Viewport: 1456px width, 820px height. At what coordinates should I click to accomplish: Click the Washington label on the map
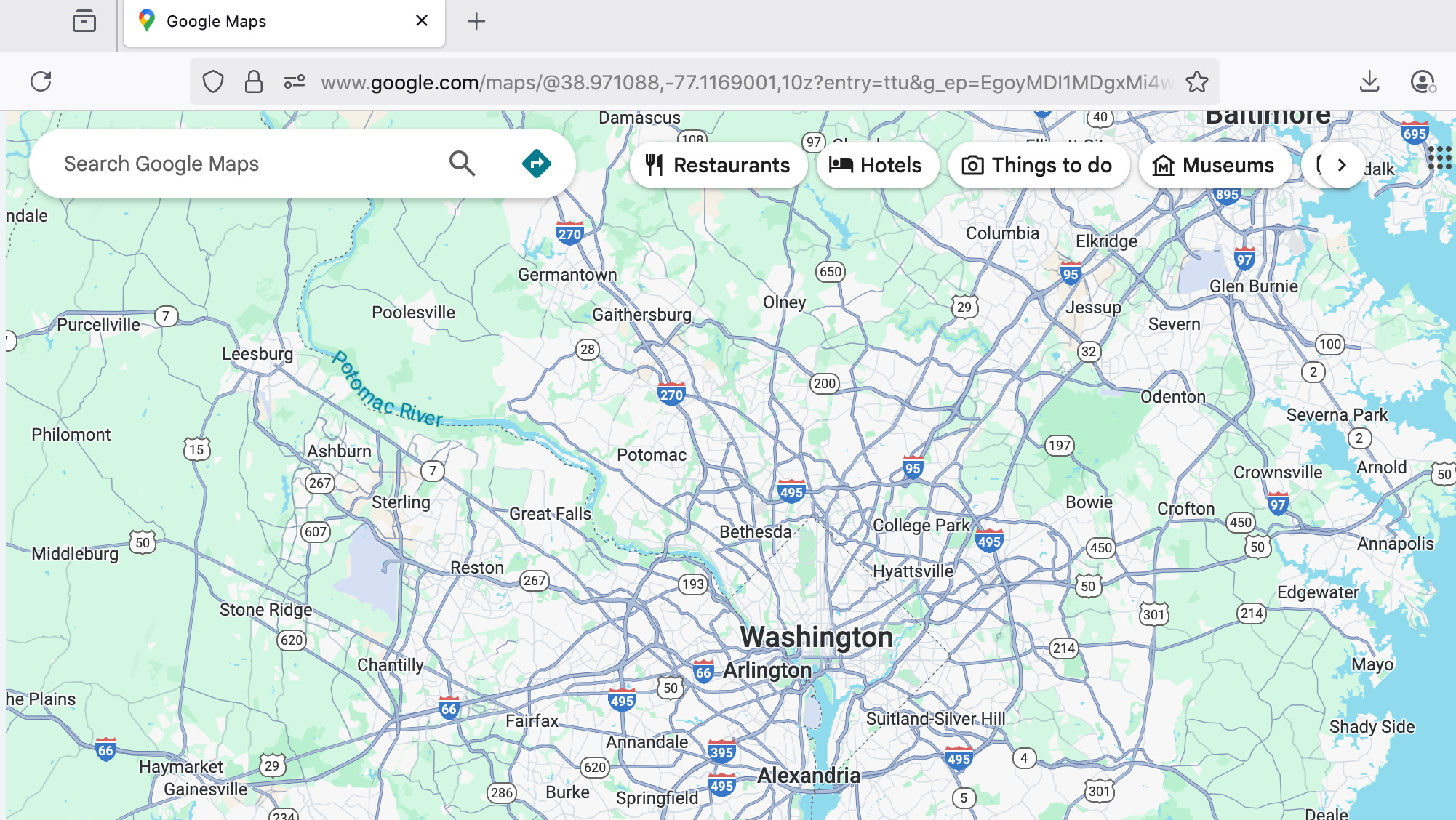(x=816, y=637)
